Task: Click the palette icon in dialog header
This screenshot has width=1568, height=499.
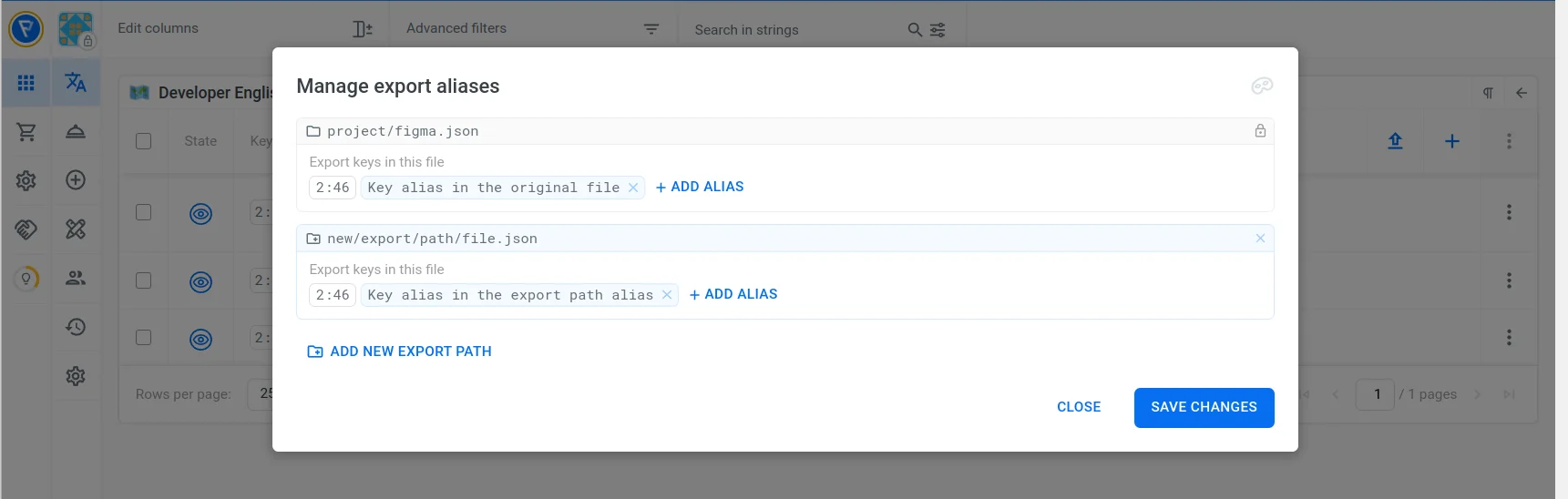Action: point(1261,86)
